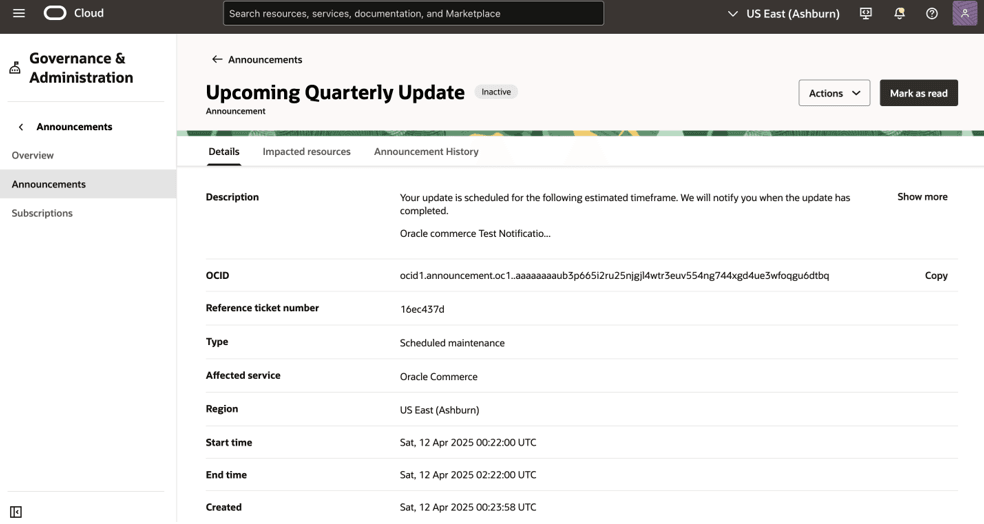Click the Created field label
The width and height of the screenshot is (984, 524).
pos(223,507)
